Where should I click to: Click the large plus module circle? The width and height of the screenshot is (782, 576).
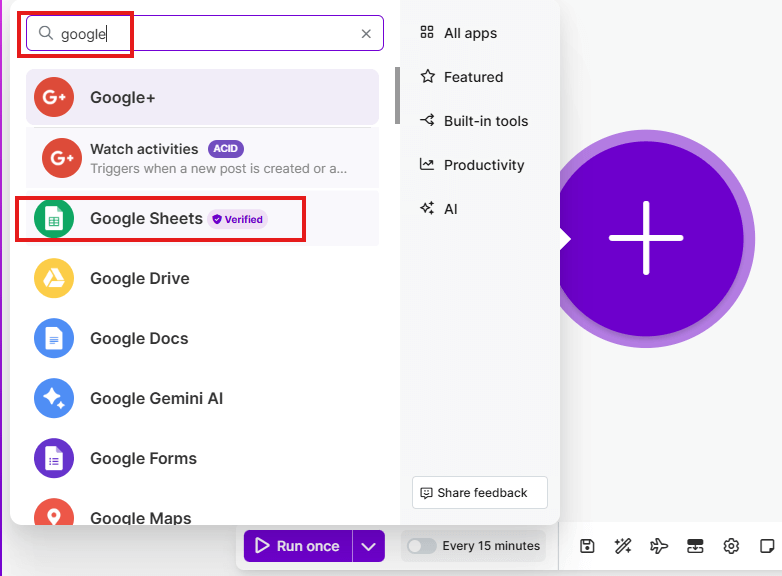click(x=646, y=238)
